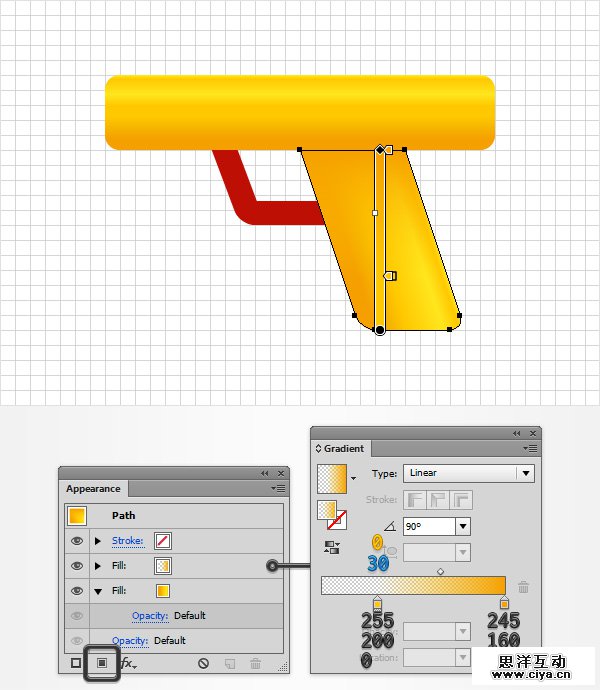
Task: Click the gradient annotator end diamond at handle top
Action: (x=380, y=150)
